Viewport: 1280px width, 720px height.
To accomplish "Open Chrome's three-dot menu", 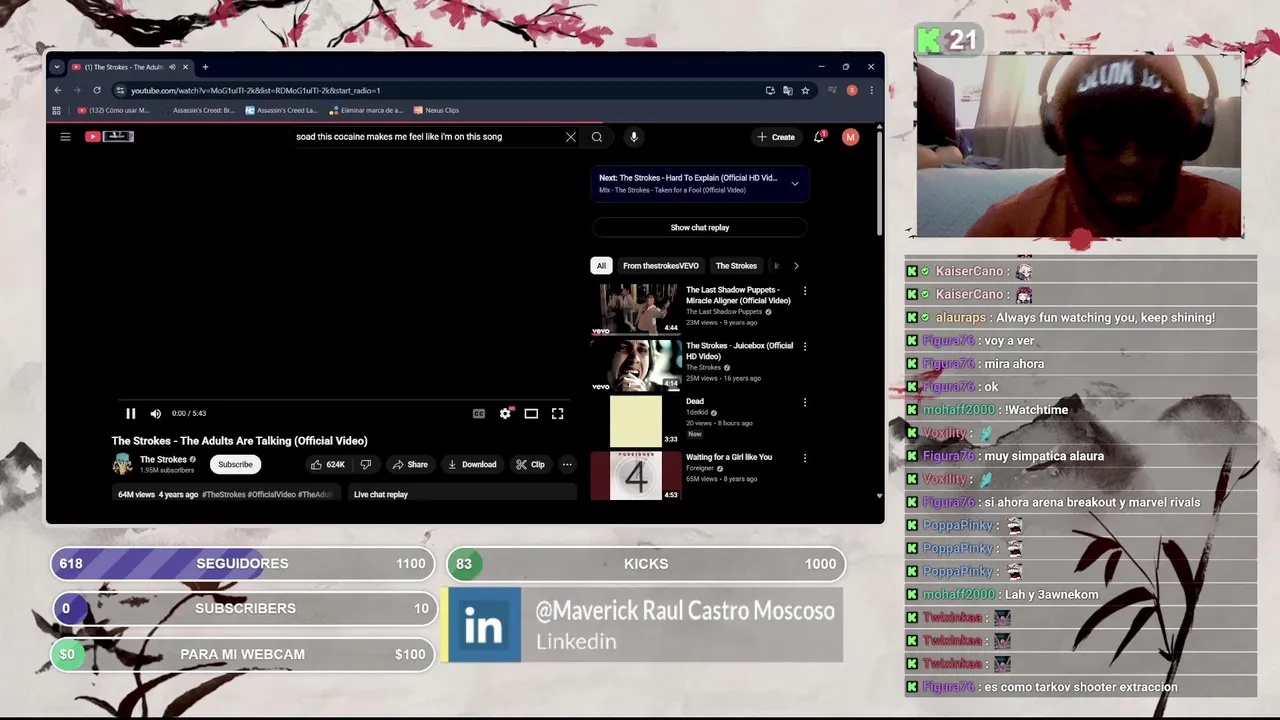I will point(871,90).
